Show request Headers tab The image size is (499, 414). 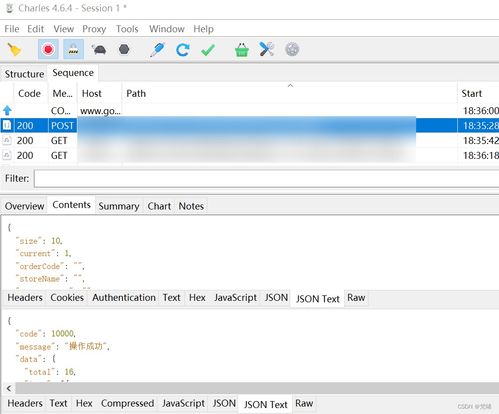click(x=25, y=297)
